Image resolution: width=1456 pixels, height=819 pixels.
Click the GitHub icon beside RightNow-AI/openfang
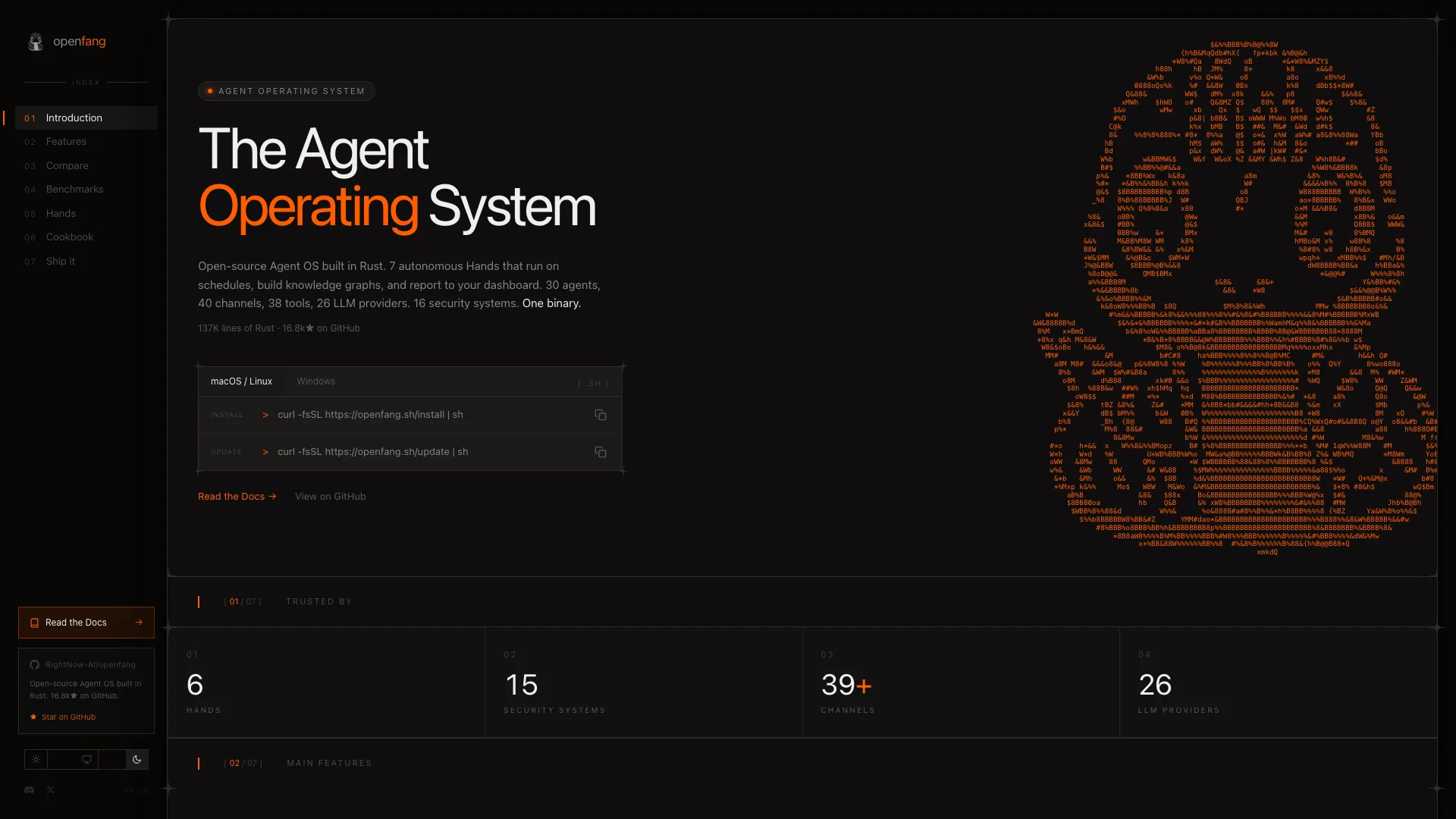pyautogui.click(x=35, y=665)
